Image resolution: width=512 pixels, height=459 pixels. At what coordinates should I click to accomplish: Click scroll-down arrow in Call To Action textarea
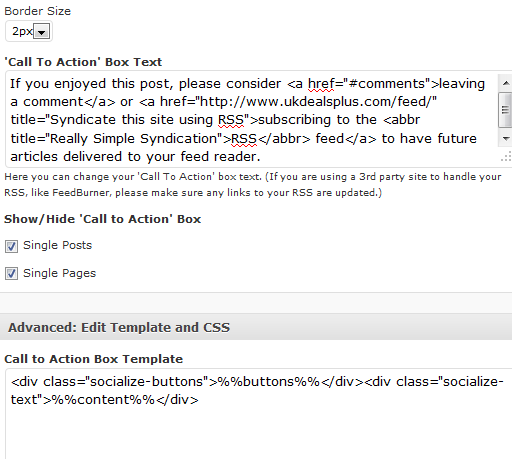tap(505, 138)
